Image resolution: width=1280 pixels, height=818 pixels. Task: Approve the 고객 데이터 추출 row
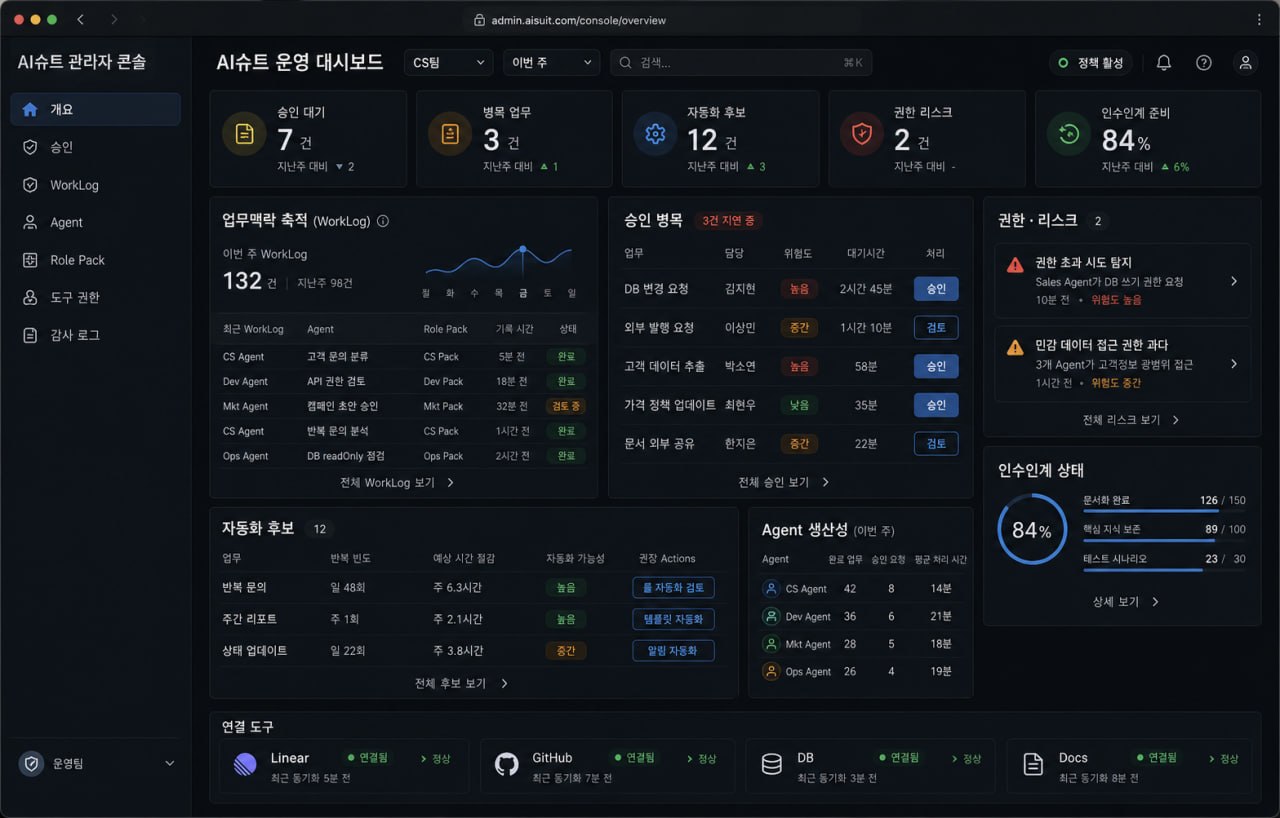point(936,366)
